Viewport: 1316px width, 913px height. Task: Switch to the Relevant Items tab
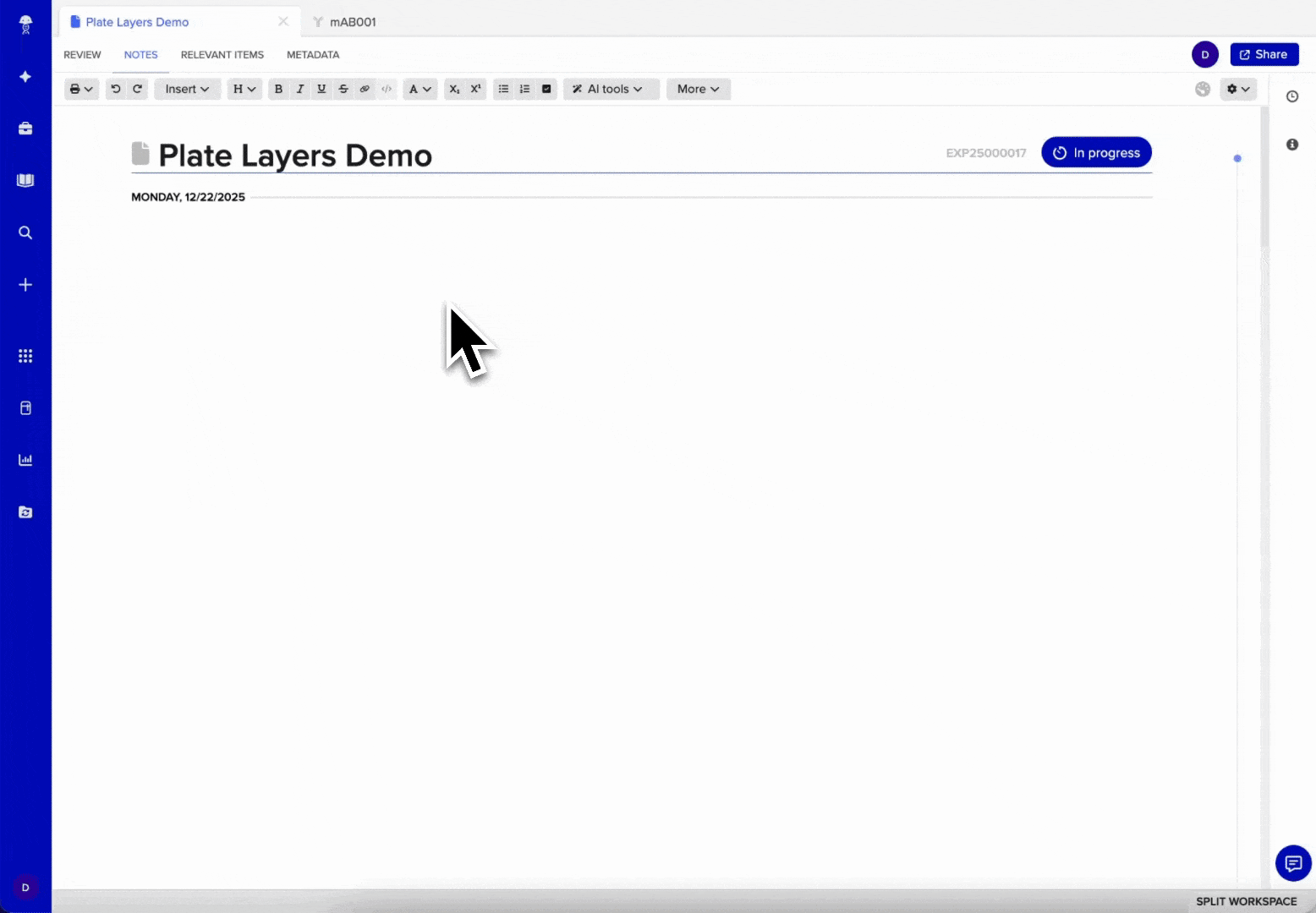click(222, 55)
